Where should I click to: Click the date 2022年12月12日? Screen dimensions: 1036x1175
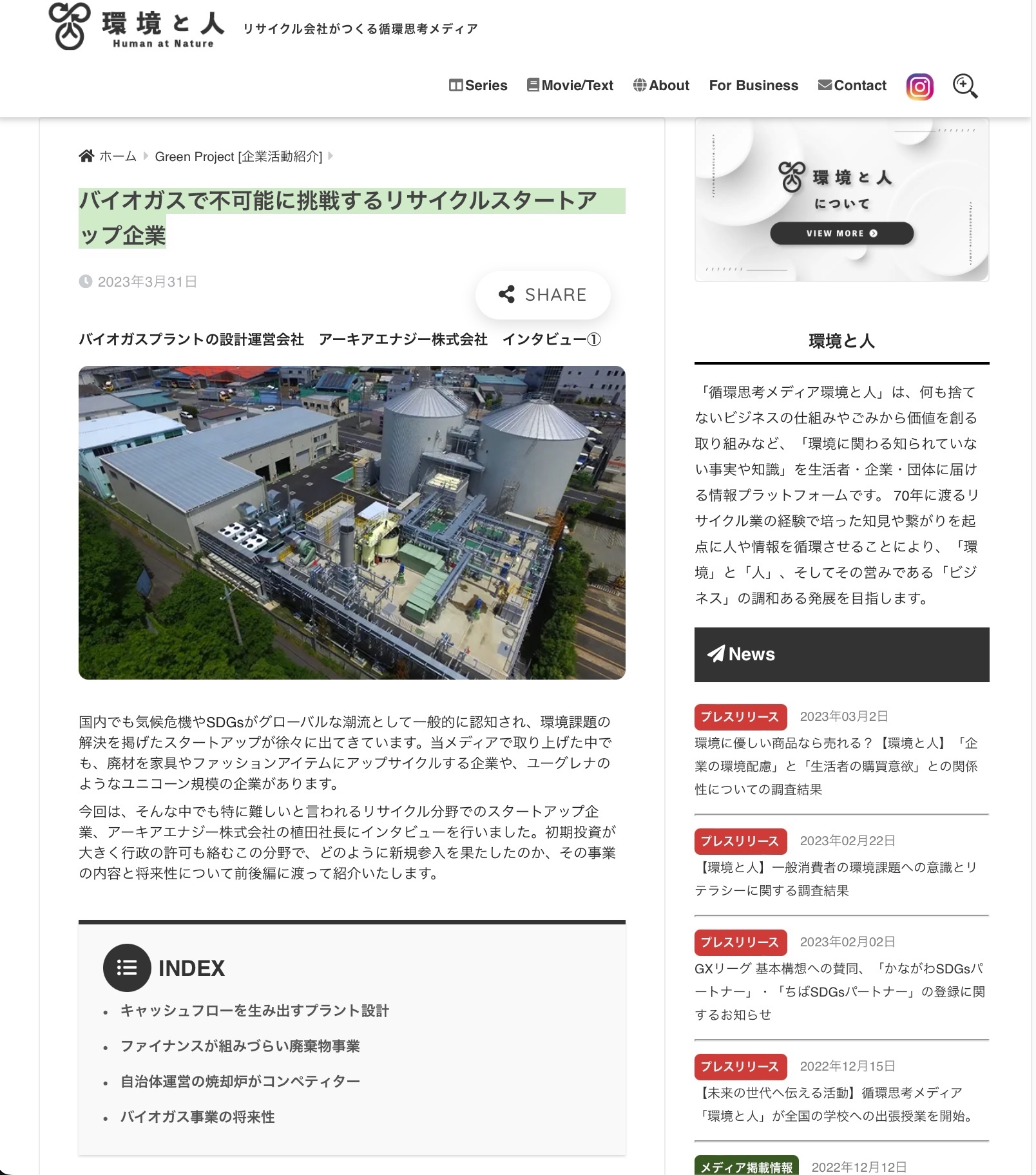tap(859, 1167)
